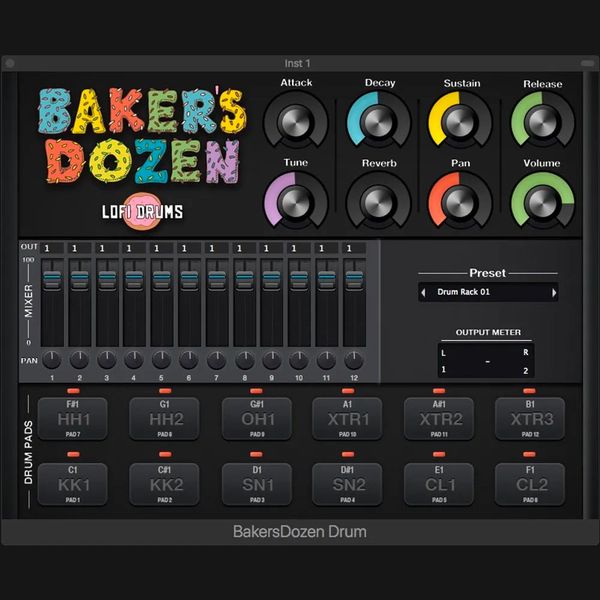This screenshot has height=600, width=600.
Task: Click the Inst 1 window title
Action: [297, 64]
